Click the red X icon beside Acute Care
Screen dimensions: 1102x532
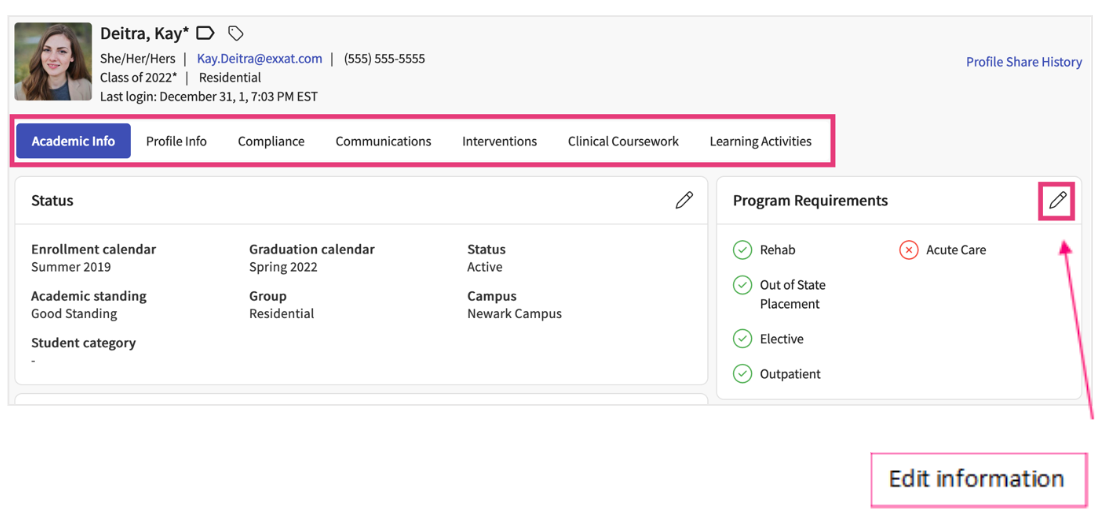pos(908,250)
